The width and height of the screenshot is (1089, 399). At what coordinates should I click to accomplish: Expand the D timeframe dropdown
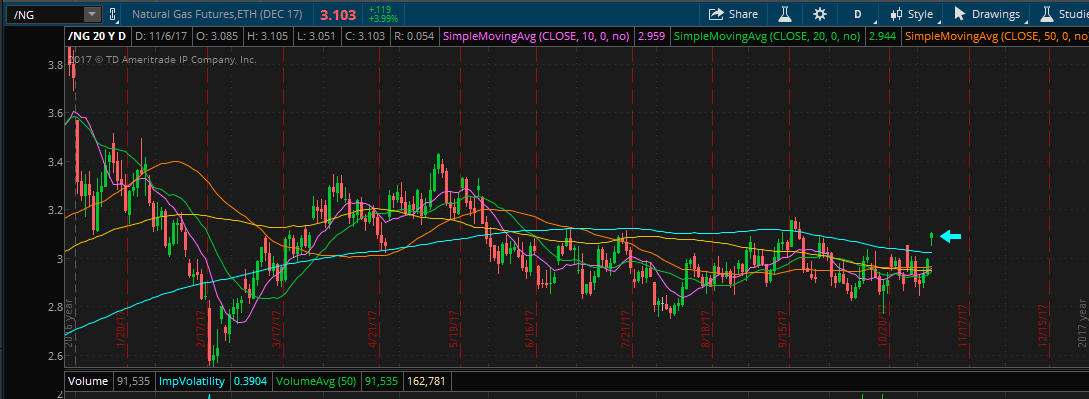coord(861,14)
